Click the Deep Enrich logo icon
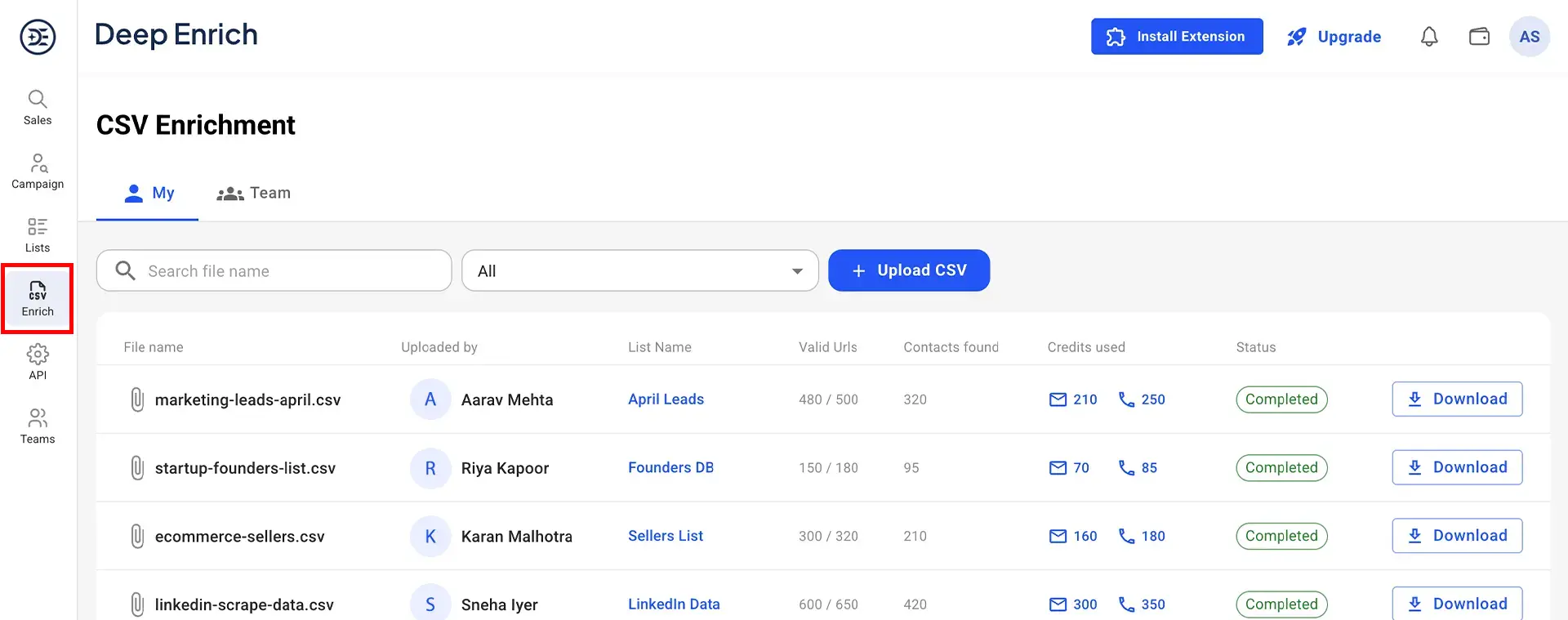The width and height of the screenshot is (1568, 620). pyautogui.click(x=38, y=37)
